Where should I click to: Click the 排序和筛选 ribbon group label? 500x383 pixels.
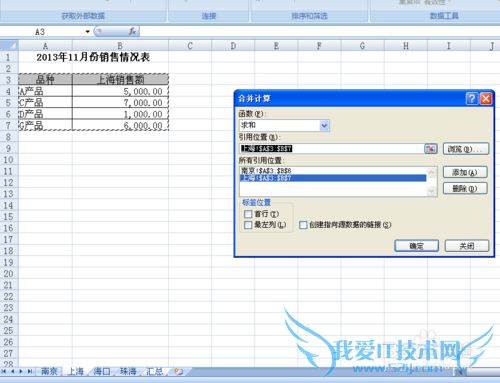point(309,16)
